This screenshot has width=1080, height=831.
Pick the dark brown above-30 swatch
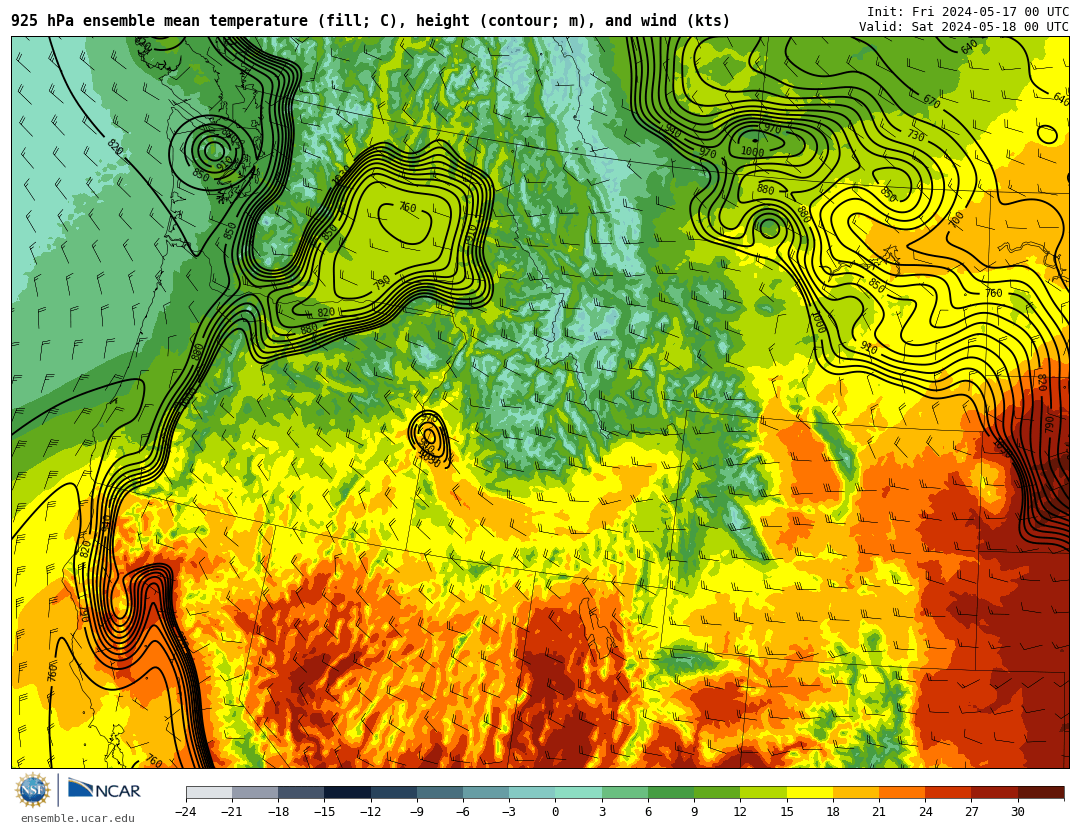tap(1041, 792)
